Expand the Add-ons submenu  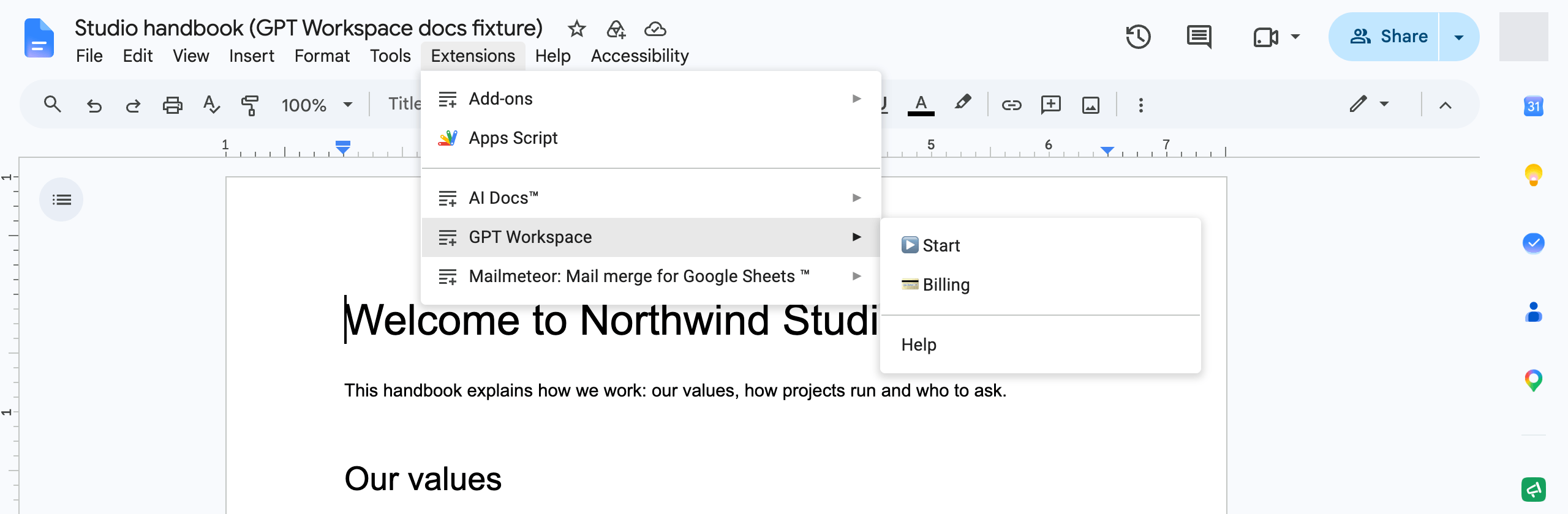tap(651, 99)
